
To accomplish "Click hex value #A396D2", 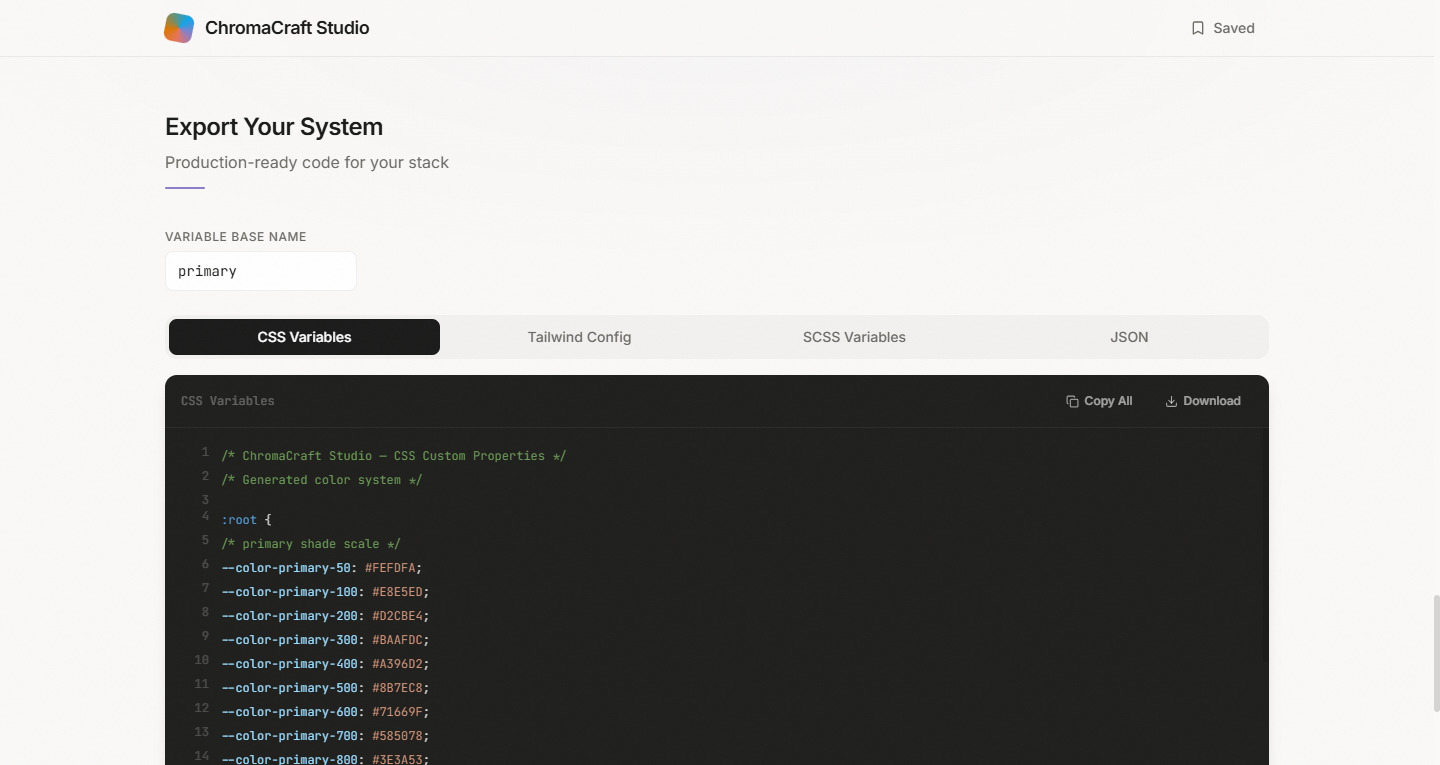I will click(397, 664).
